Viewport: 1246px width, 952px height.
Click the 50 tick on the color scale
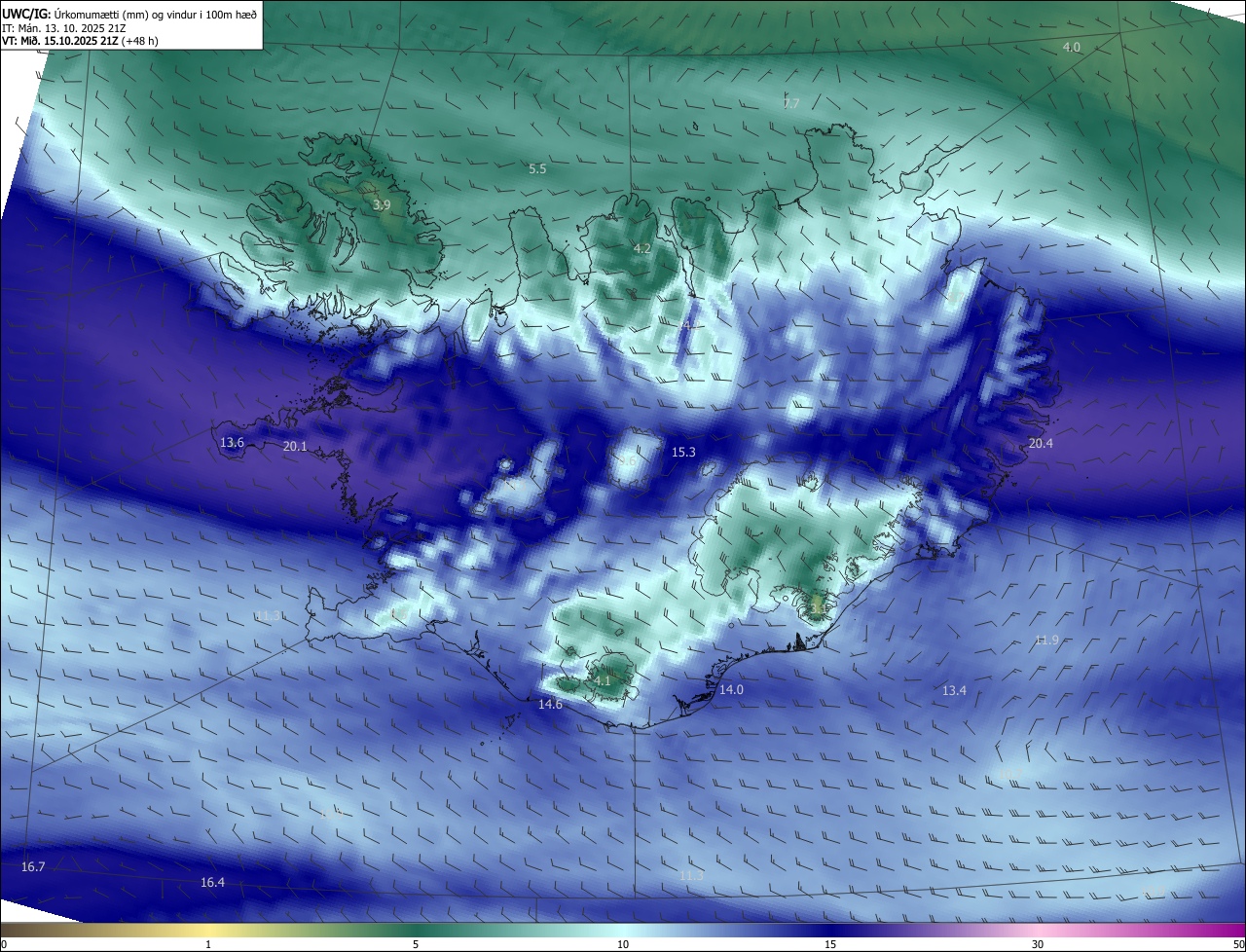(1238, 944)
